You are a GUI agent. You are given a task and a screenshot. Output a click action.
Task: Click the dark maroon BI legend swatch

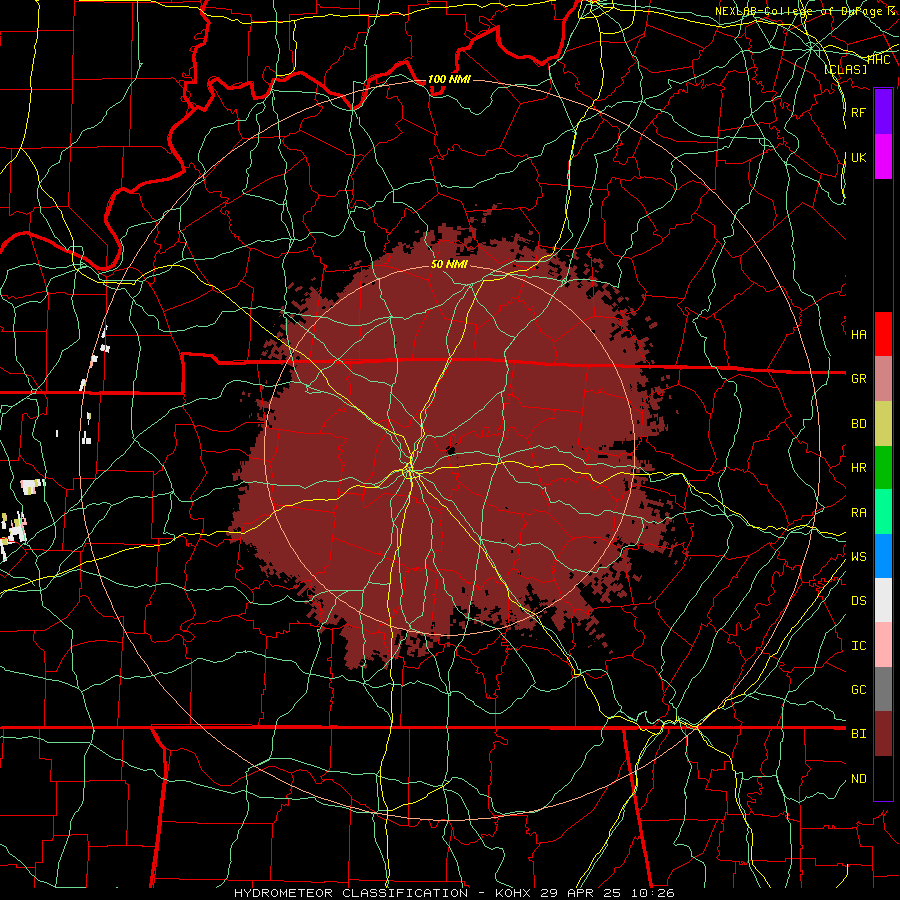[x=883, y=734]
